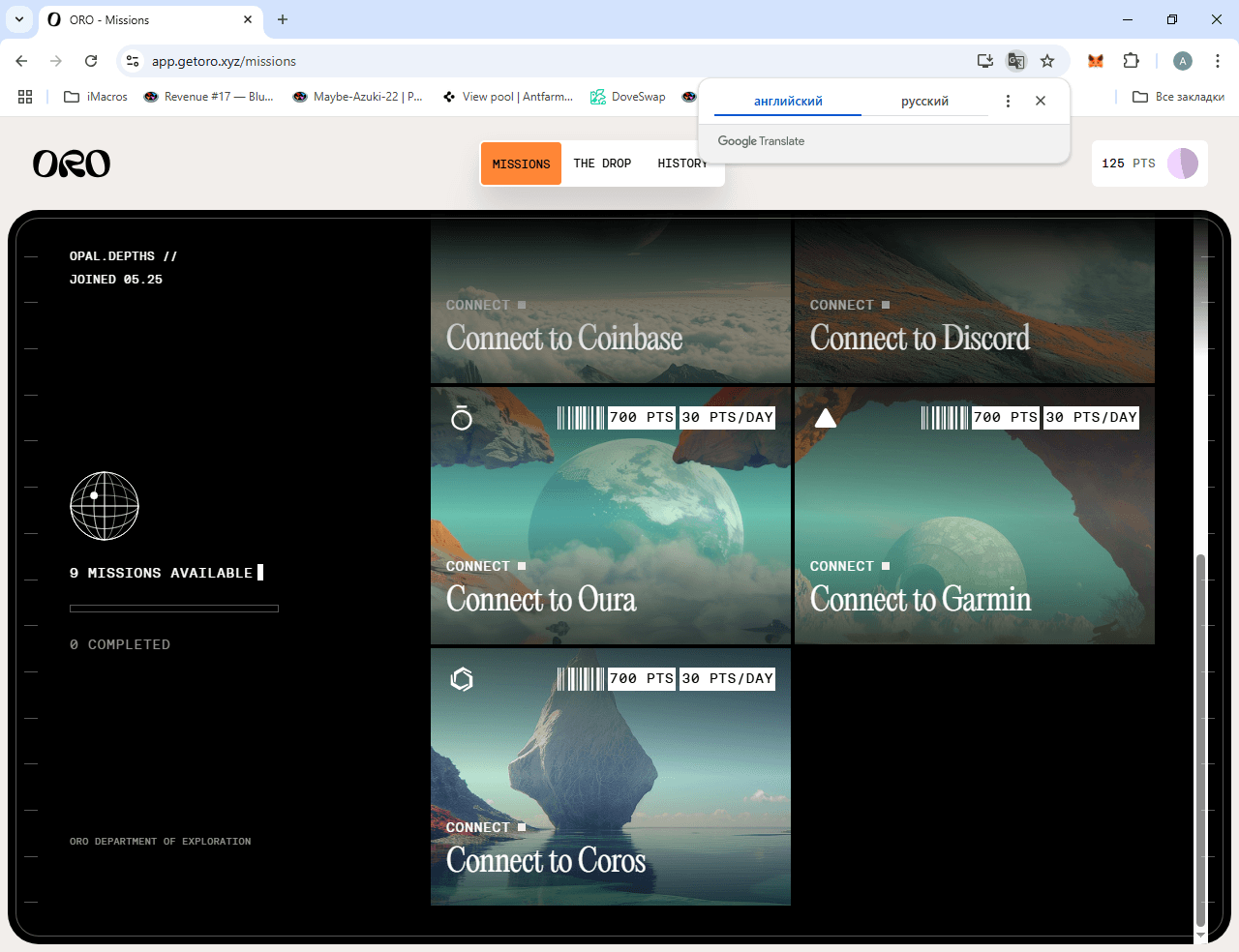Reload the current page
1239x952 pixels.
91,61
